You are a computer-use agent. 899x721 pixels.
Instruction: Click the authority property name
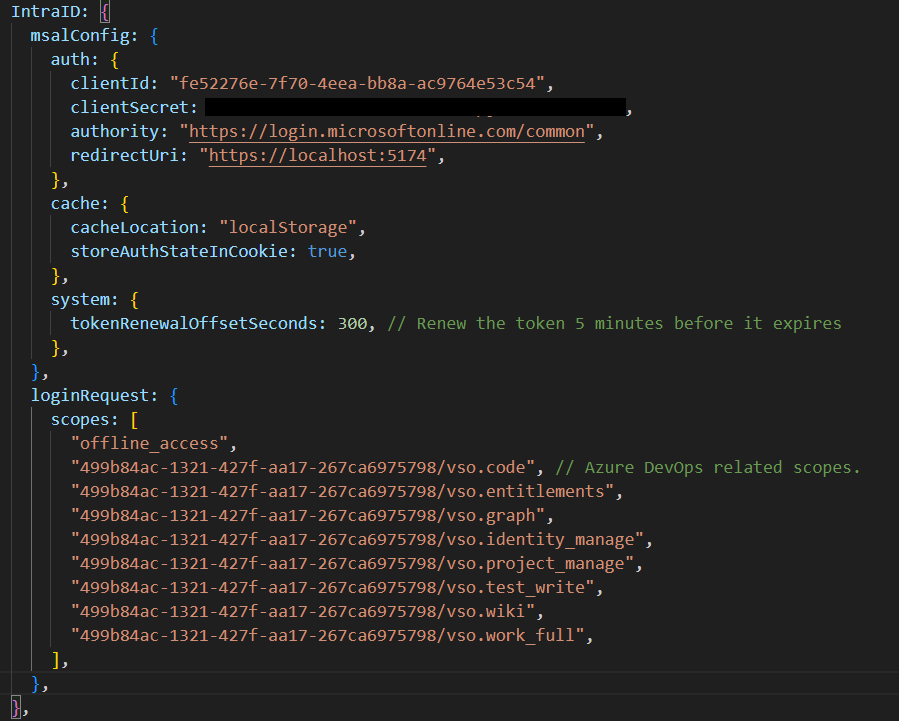[x=115, y=132]
